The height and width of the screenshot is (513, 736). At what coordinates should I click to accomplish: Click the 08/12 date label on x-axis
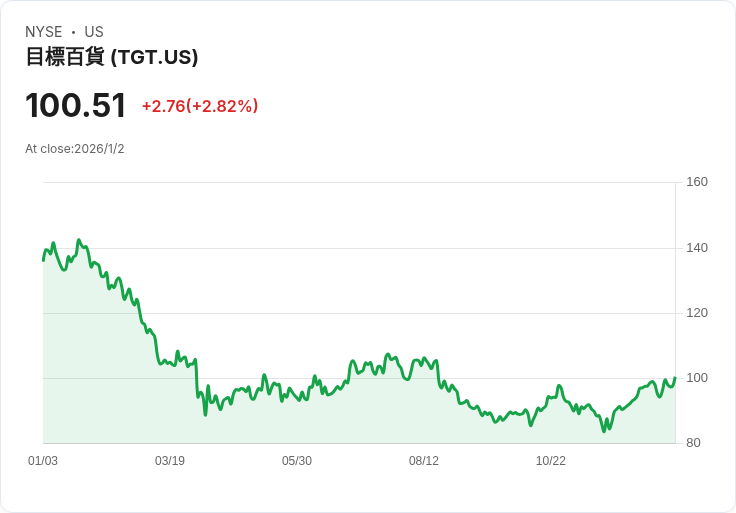(424, 461)
